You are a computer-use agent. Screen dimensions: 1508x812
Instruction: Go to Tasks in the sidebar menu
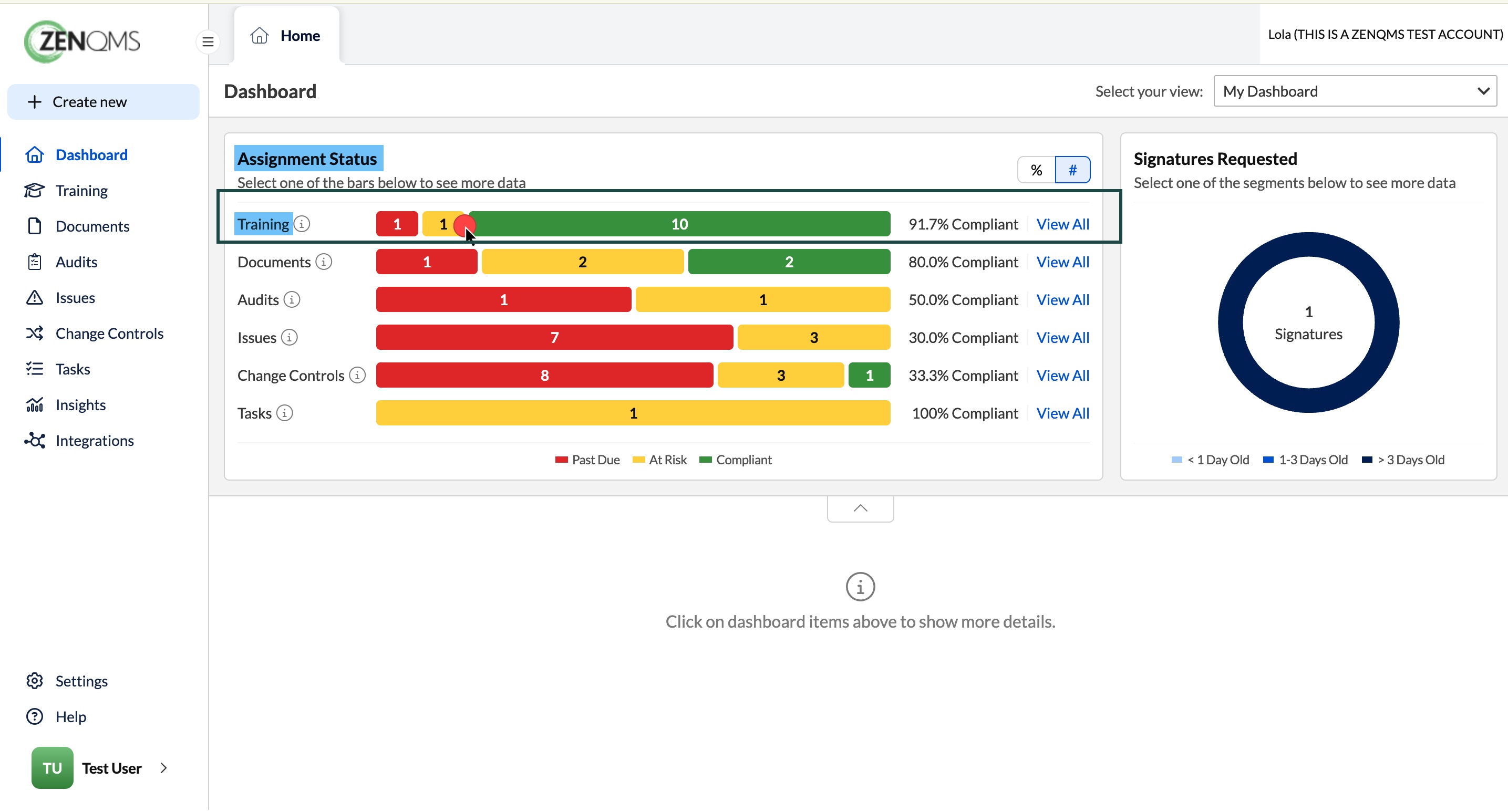73,369
